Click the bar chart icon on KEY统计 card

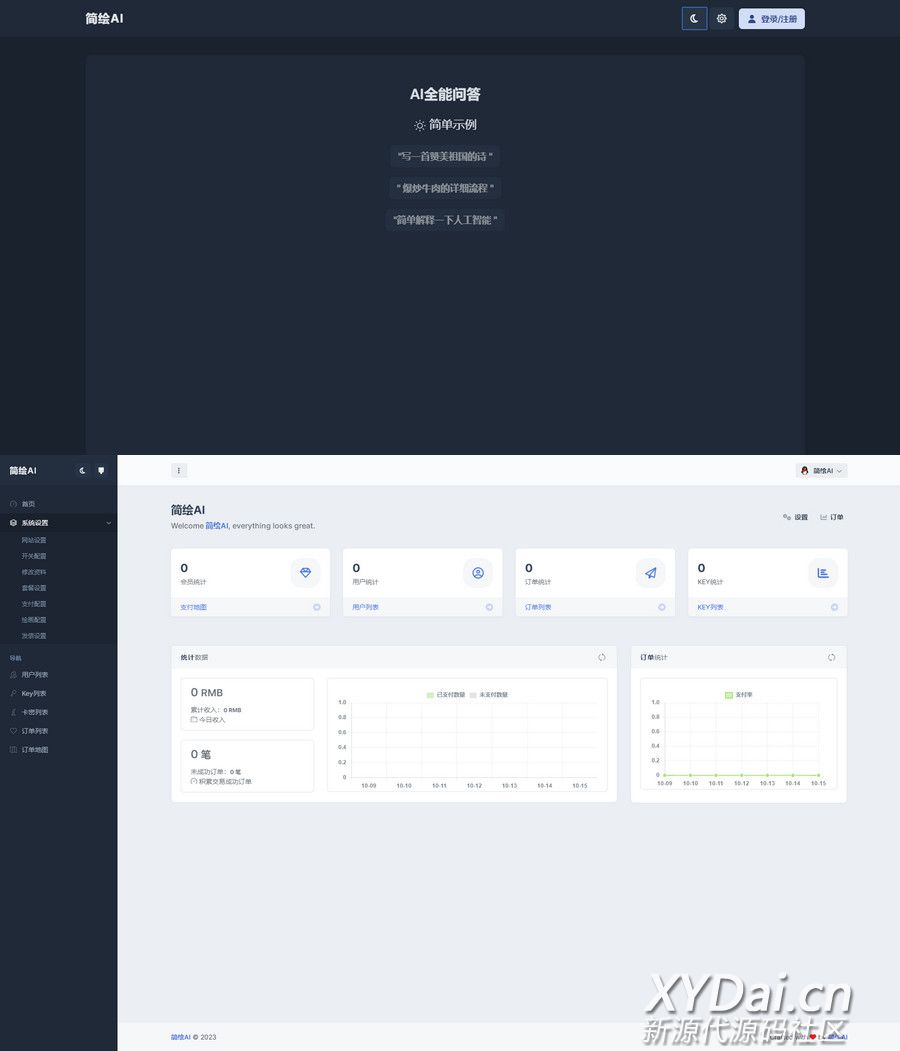coord(823,573)
